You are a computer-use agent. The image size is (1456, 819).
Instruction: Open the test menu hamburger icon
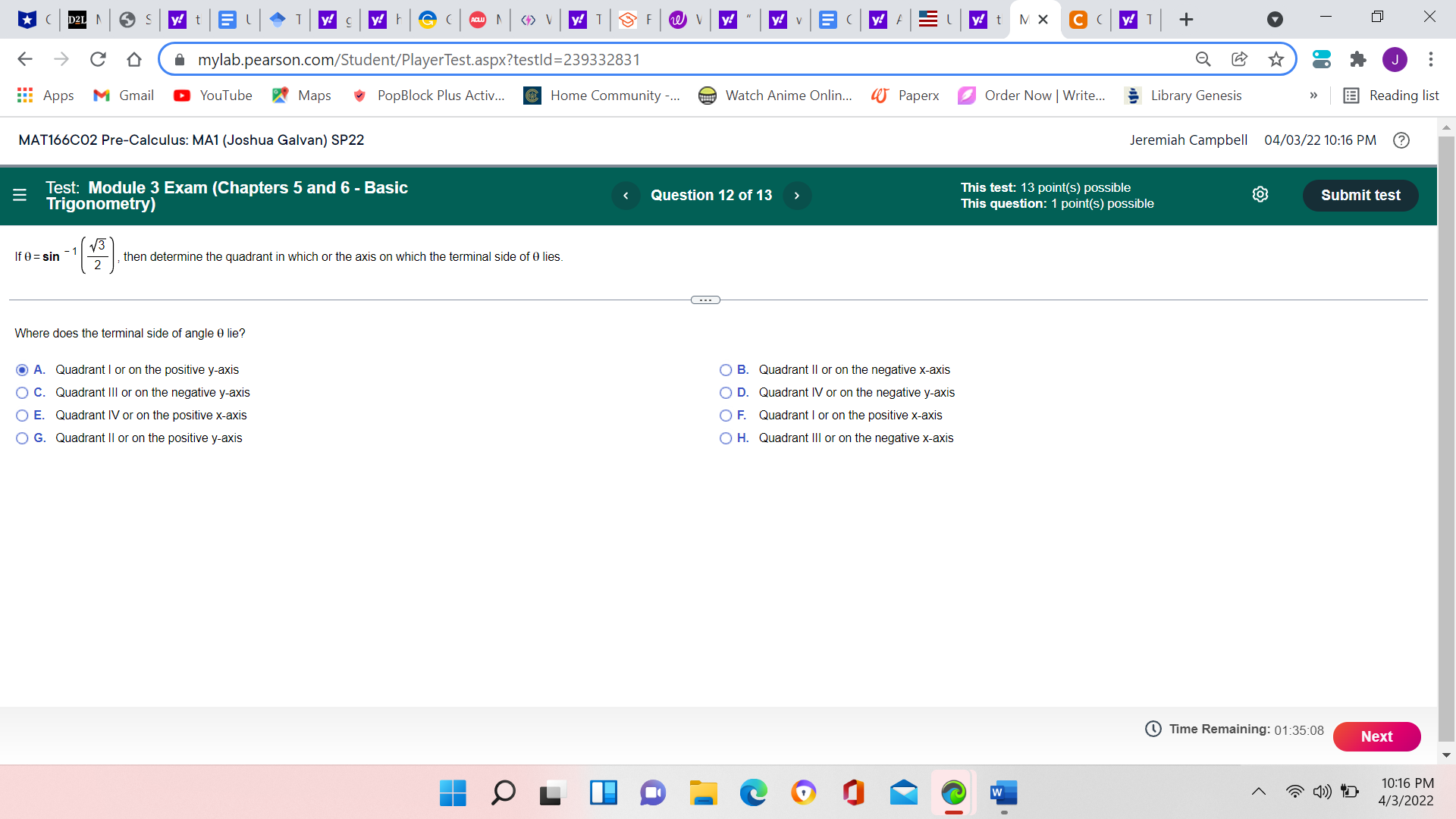click(x=19, y=195)
